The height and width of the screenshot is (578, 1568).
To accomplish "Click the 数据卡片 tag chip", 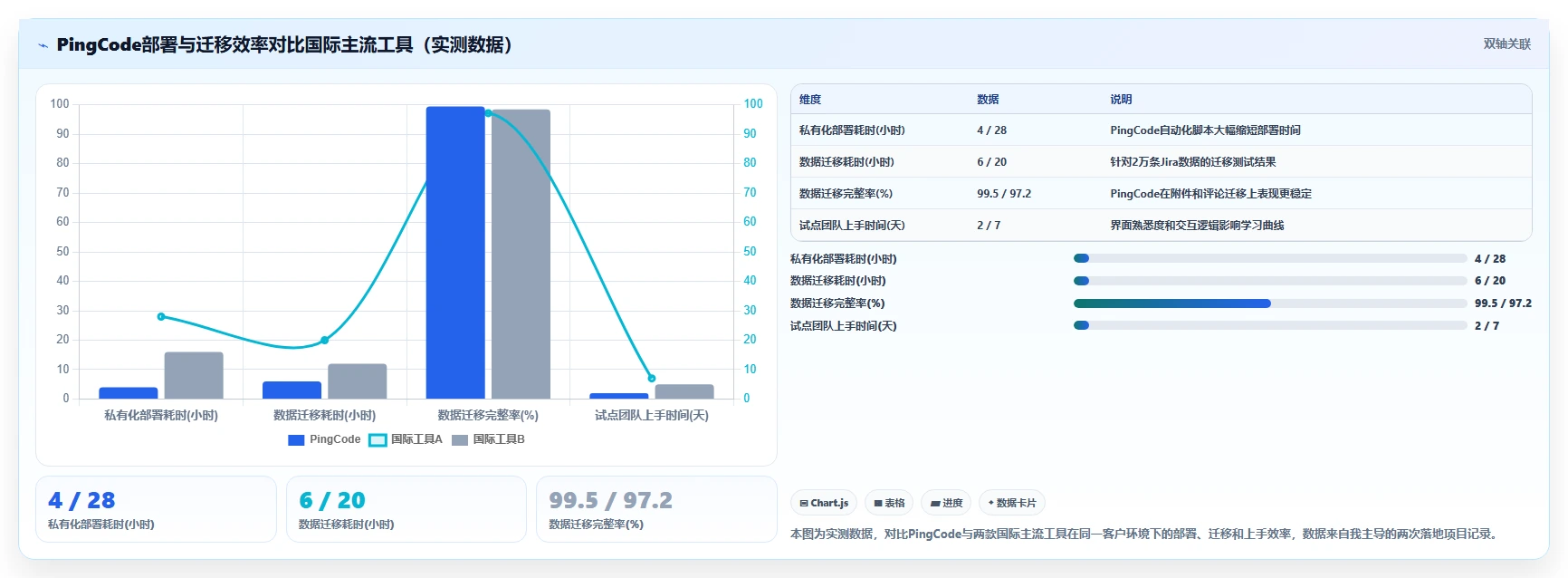I will coord(1012,503).
